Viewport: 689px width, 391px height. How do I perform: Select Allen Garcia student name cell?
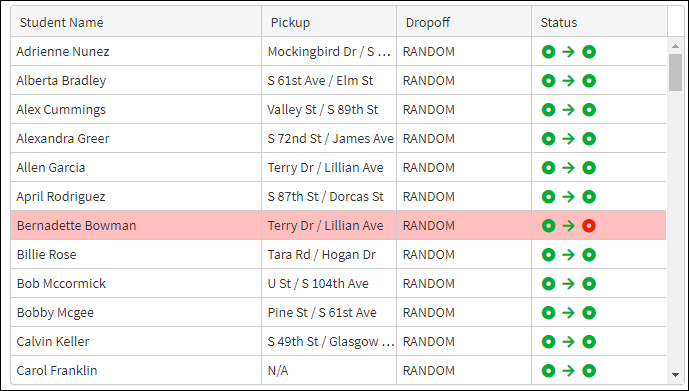pos(136,167)
